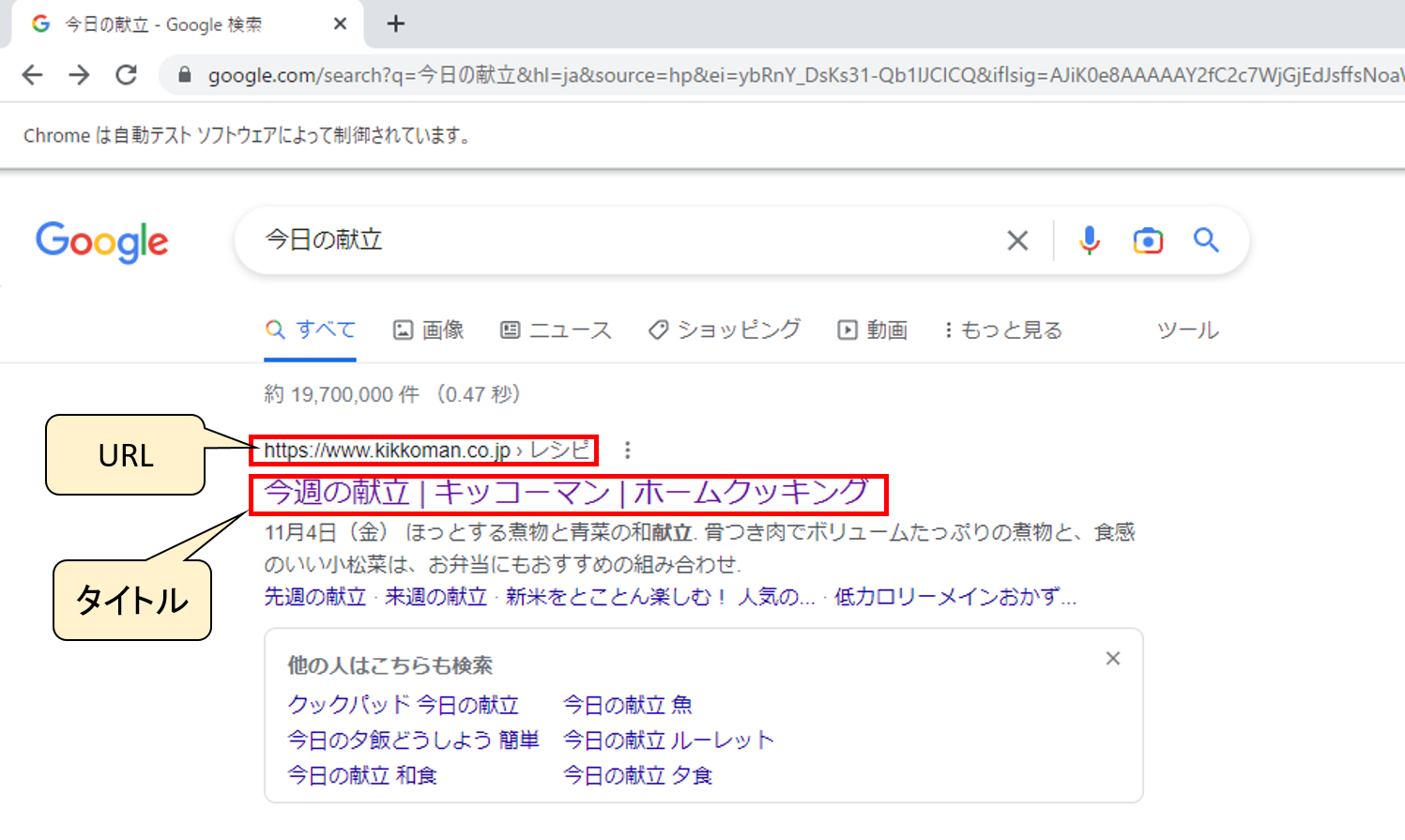Click the automation notice Chrome は自動テスト
Viewport: 1405px width, 840px height.
click(x=248, y=136)
